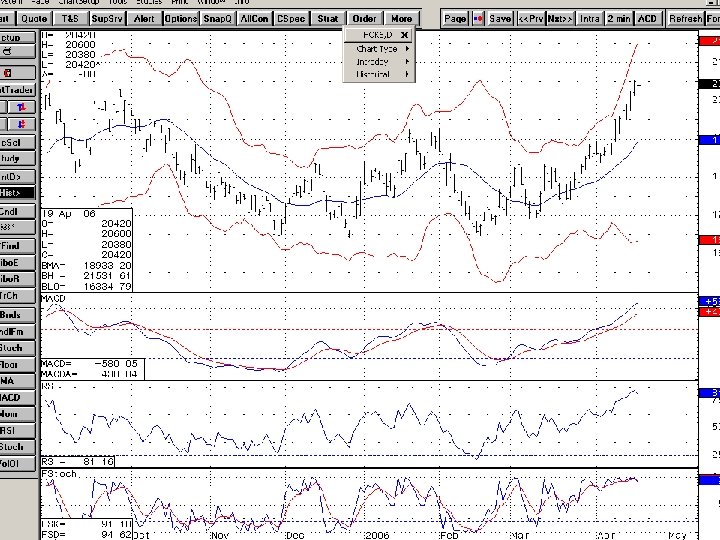Click the Cndl candlestick sidebar button
The image size is (720, 540).
pyautogui.click(x=17, y=212)
